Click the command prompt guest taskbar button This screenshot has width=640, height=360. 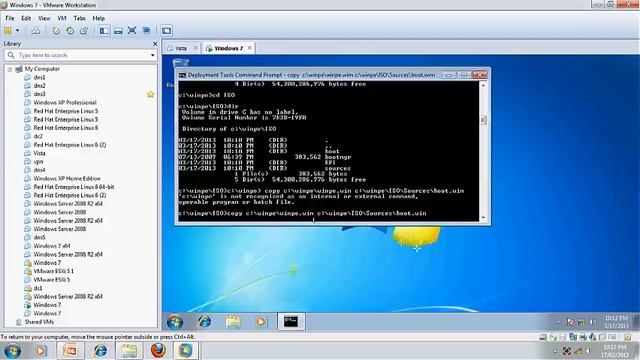coord(291,322)
